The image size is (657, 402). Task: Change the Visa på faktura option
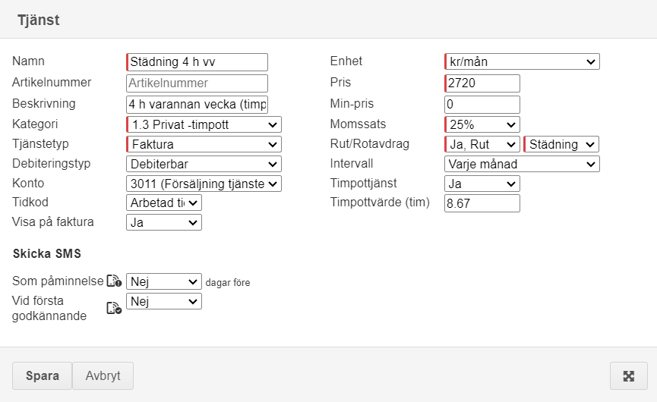tap(164, 222)
